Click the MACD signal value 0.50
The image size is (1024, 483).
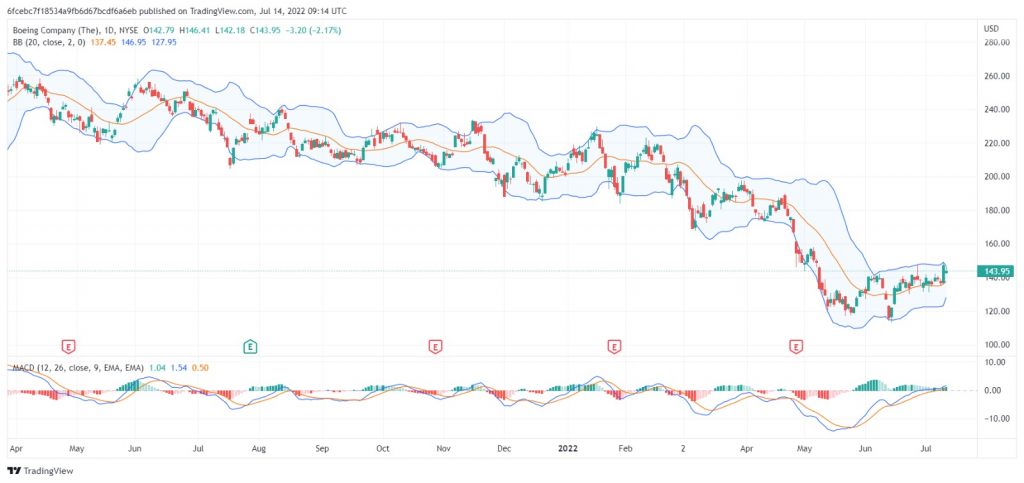tap(200, 368)
